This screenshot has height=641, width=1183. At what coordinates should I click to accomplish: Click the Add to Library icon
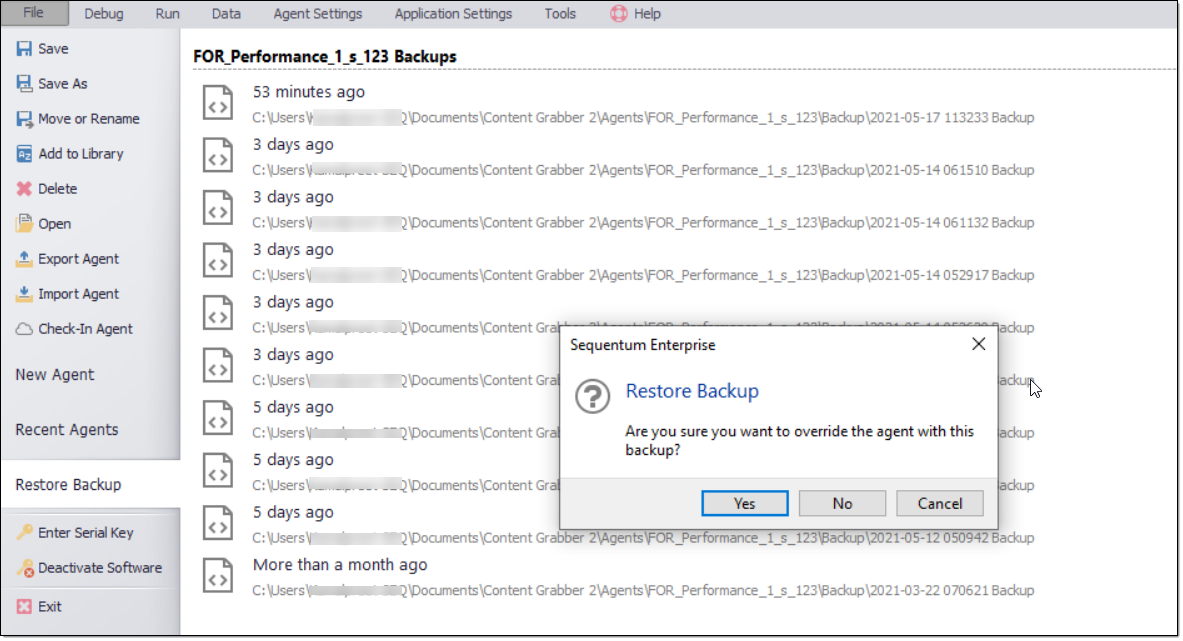tap(24, 154)
